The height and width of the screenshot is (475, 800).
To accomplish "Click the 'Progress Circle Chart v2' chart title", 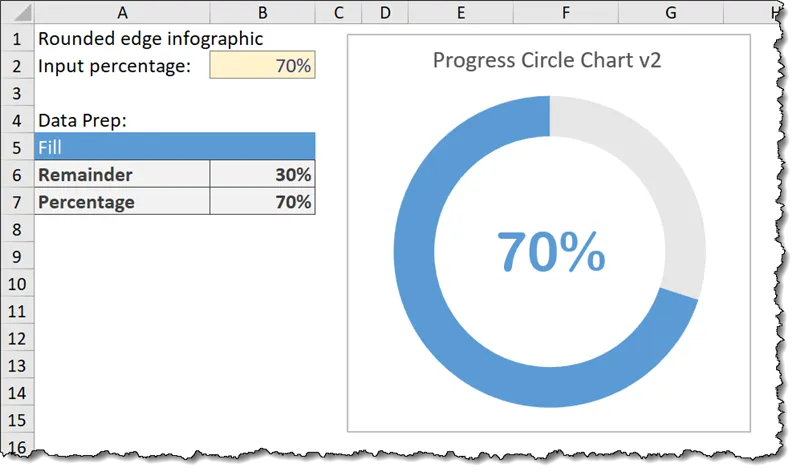I will (x=547, y=60).
